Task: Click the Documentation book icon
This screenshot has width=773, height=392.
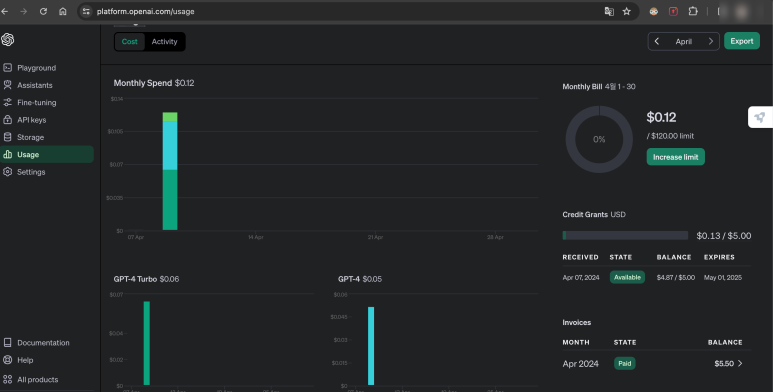Action: (x=7, y=342)
